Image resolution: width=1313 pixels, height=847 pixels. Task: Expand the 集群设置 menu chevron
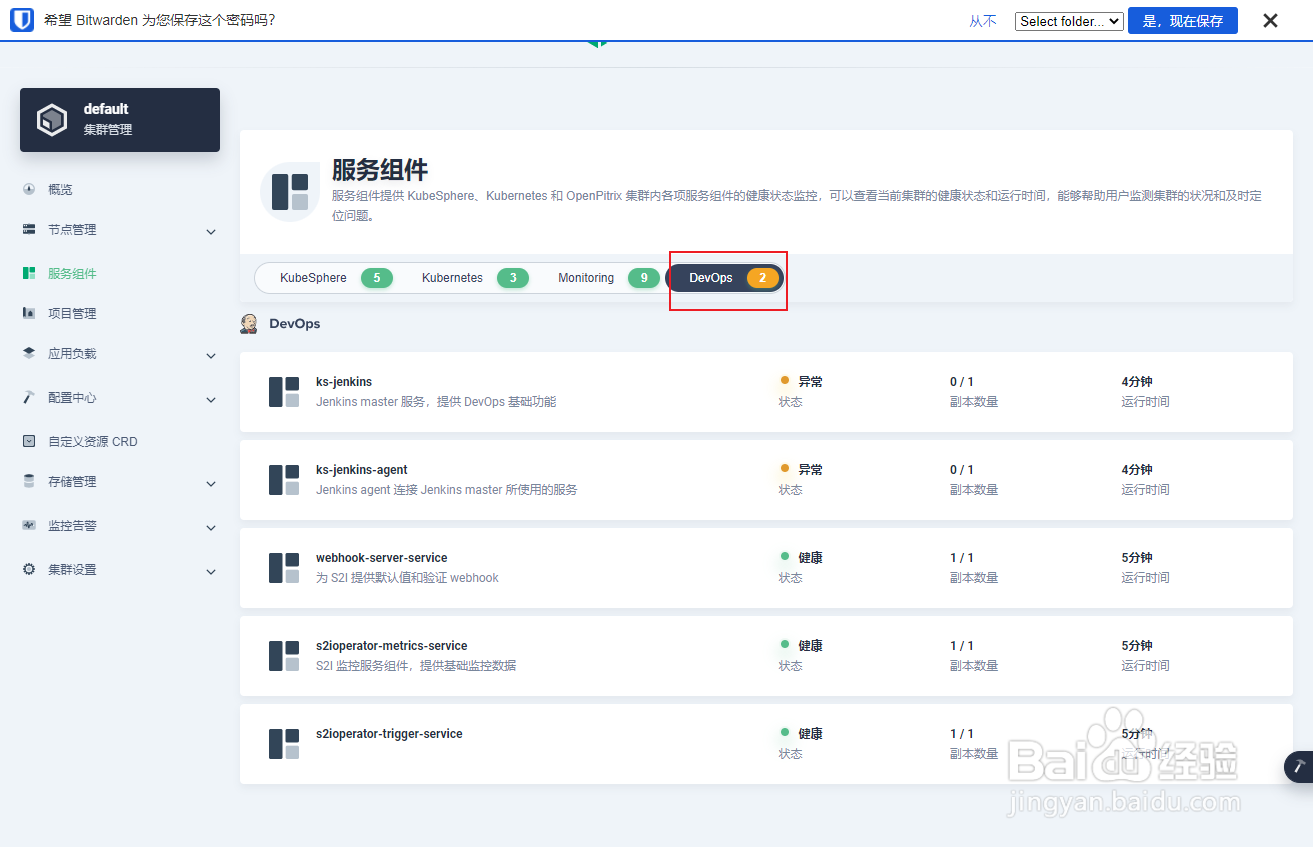211,572
